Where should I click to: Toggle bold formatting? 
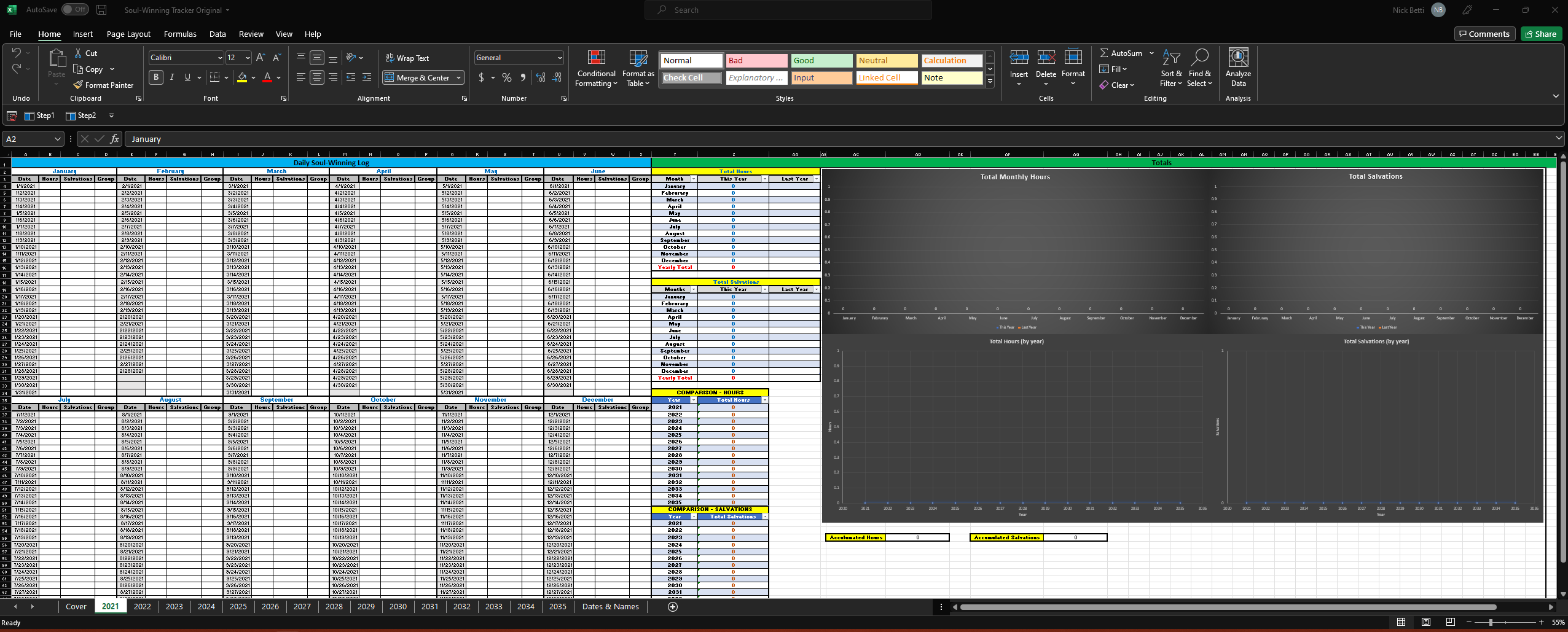tap(156, 77)
